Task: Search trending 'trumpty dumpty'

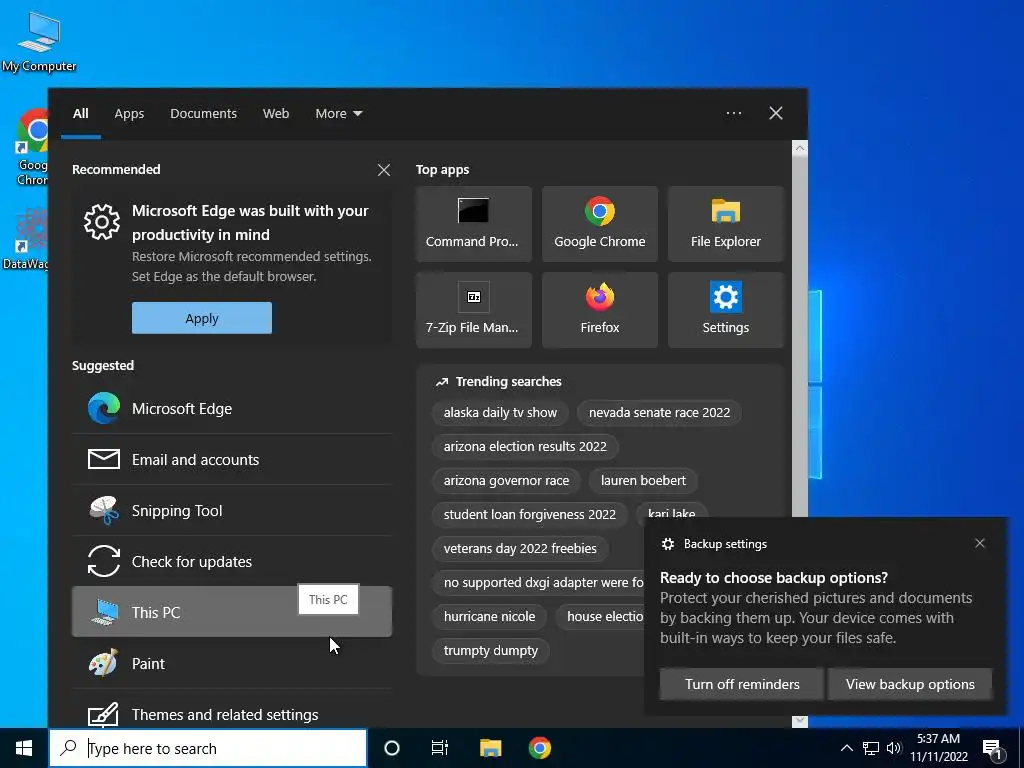Action: point(490,650)
